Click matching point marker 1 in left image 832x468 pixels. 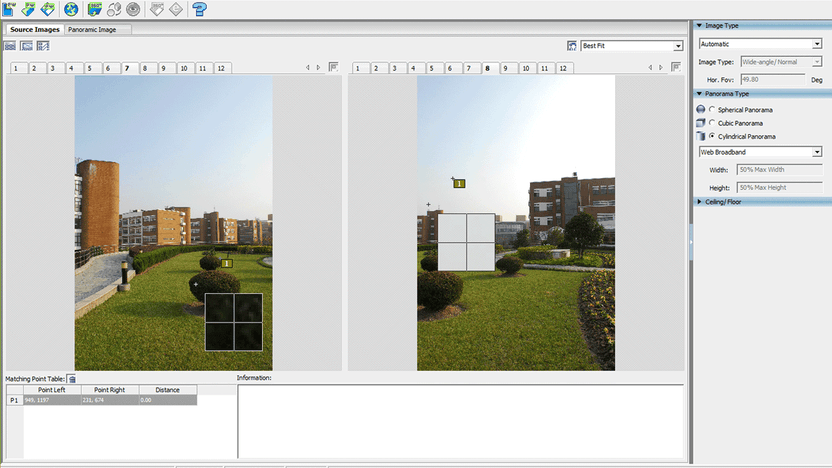227,263
